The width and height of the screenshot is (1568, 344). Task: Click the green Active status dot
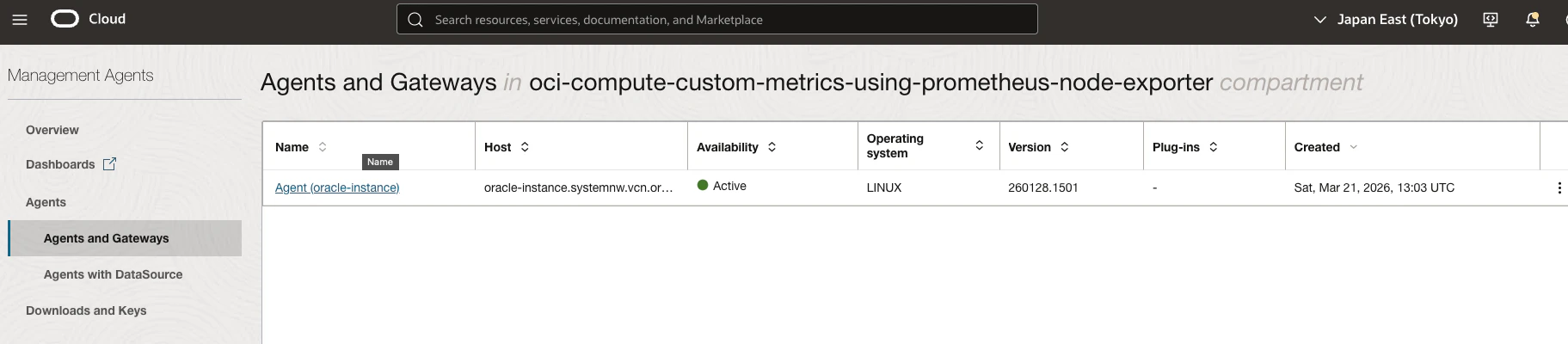[x=703, y=185]
